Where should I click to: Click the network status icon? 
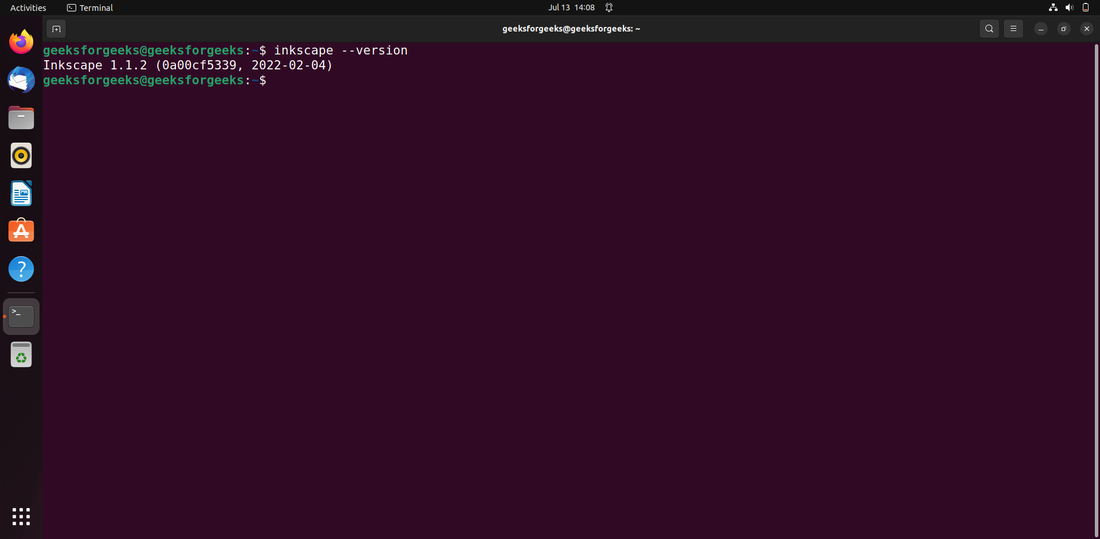[x=1053, y=8]
